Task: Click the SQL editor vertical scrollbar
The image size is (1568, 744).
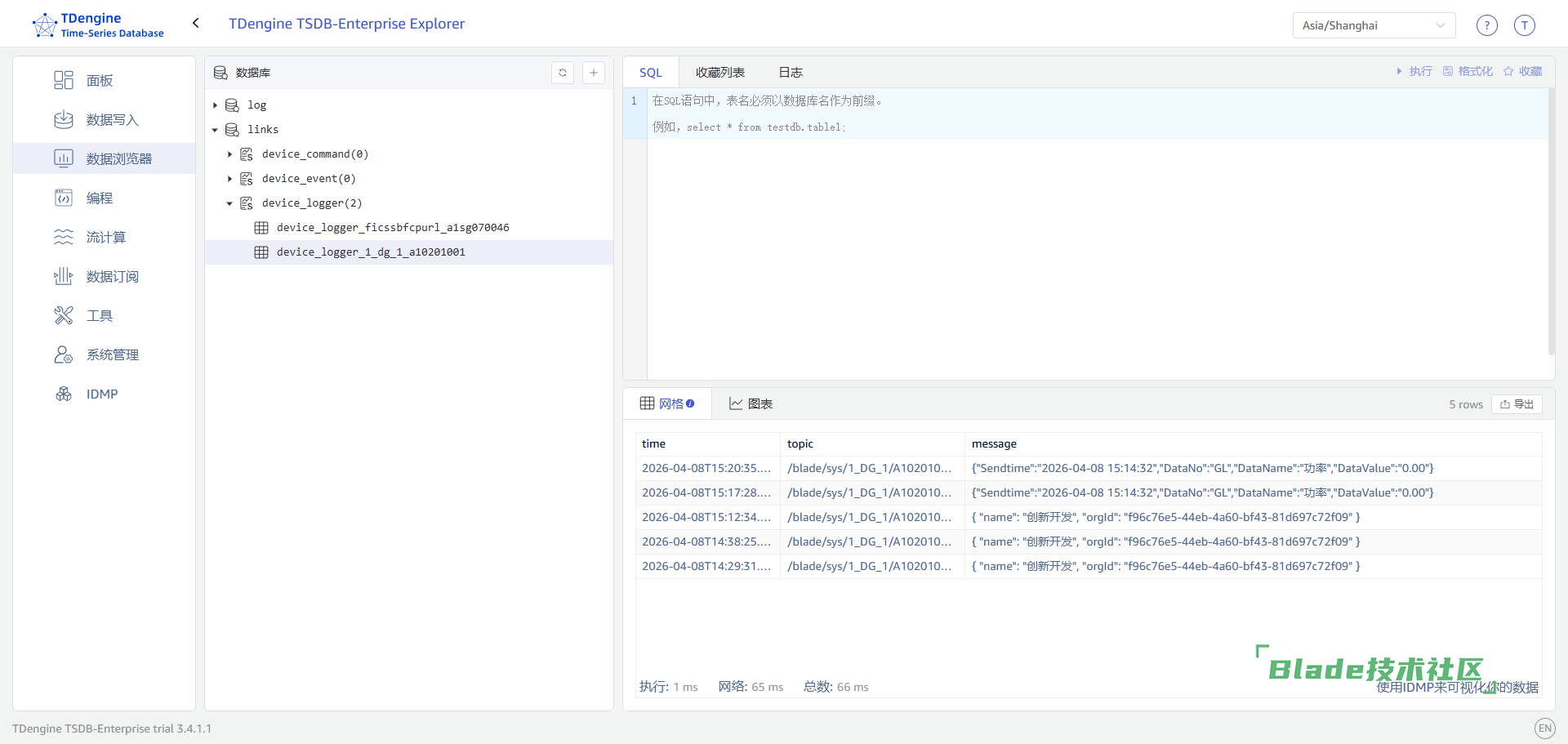Action: 1551,221
